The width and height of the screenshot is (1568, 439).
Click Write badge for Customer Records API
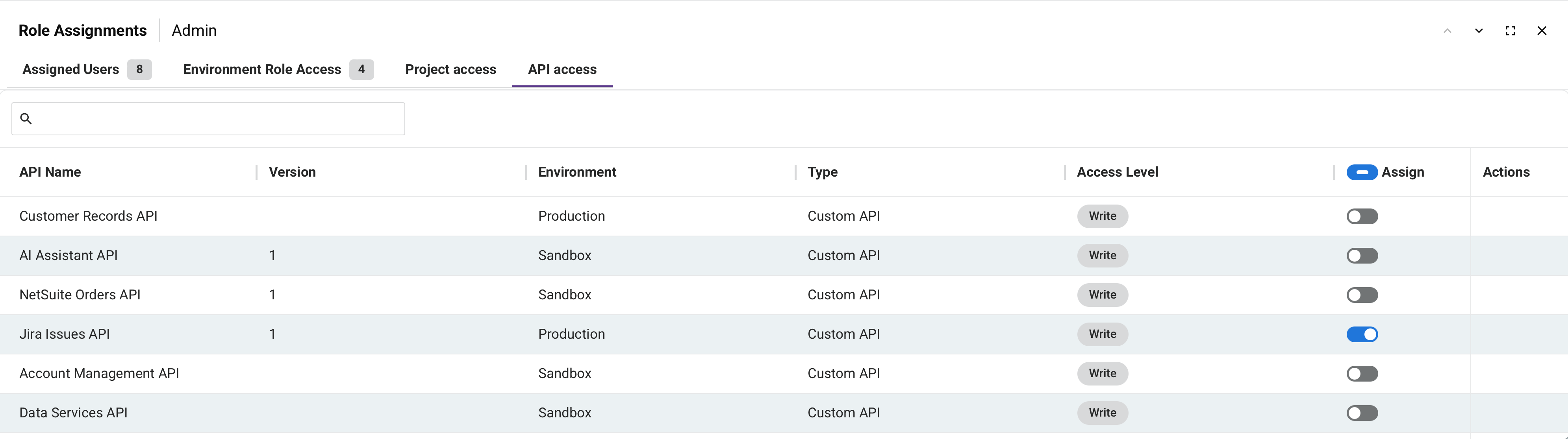(x=1102, y=216)
